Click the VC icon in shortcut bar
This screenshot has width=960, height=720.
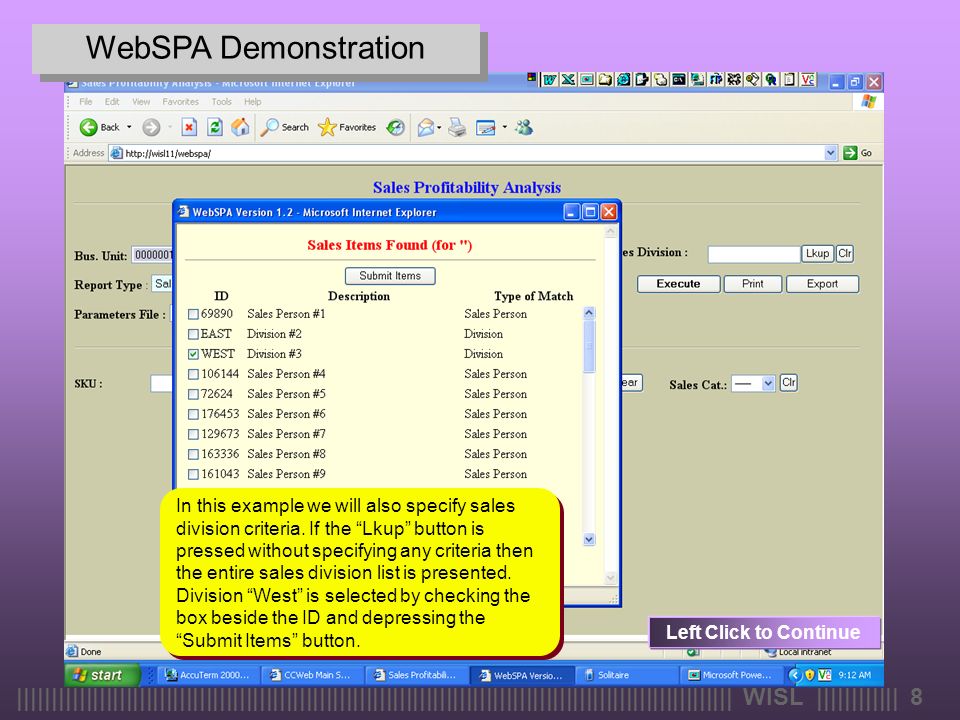(808, 80)
